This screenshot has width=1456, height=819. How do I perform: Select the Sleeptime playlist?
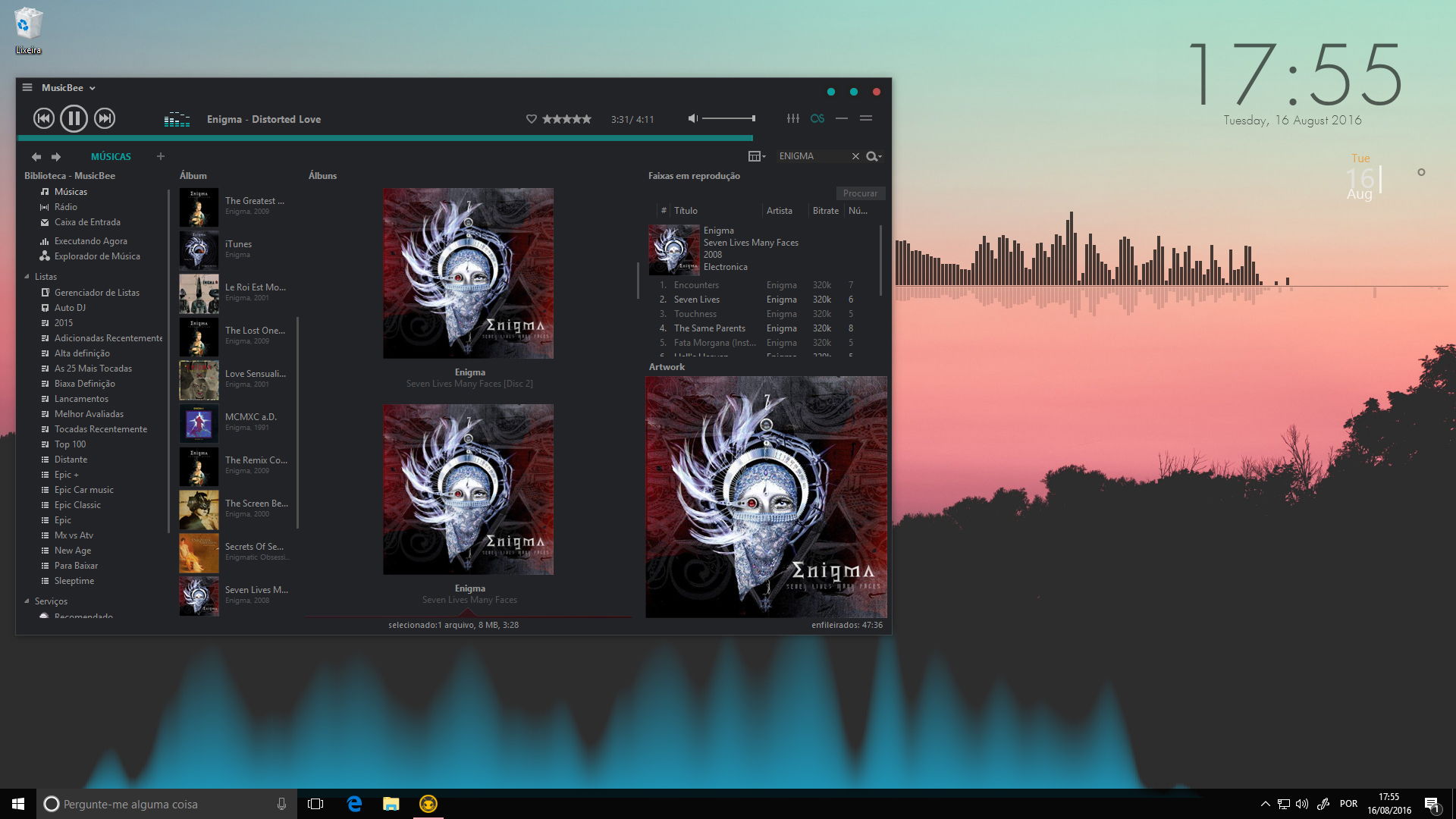[x=74, y=581]
